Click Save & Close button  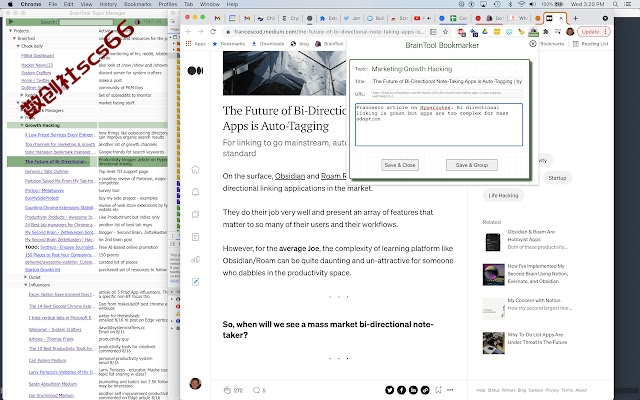point(400,165)
